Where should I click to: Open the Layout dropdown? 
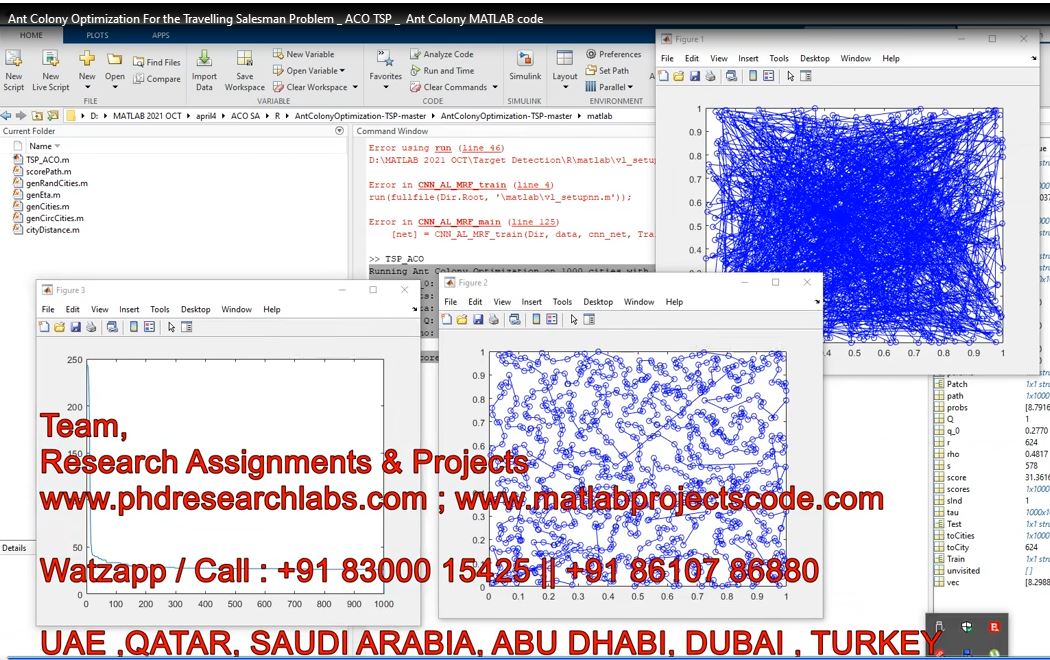click(565, 87)
